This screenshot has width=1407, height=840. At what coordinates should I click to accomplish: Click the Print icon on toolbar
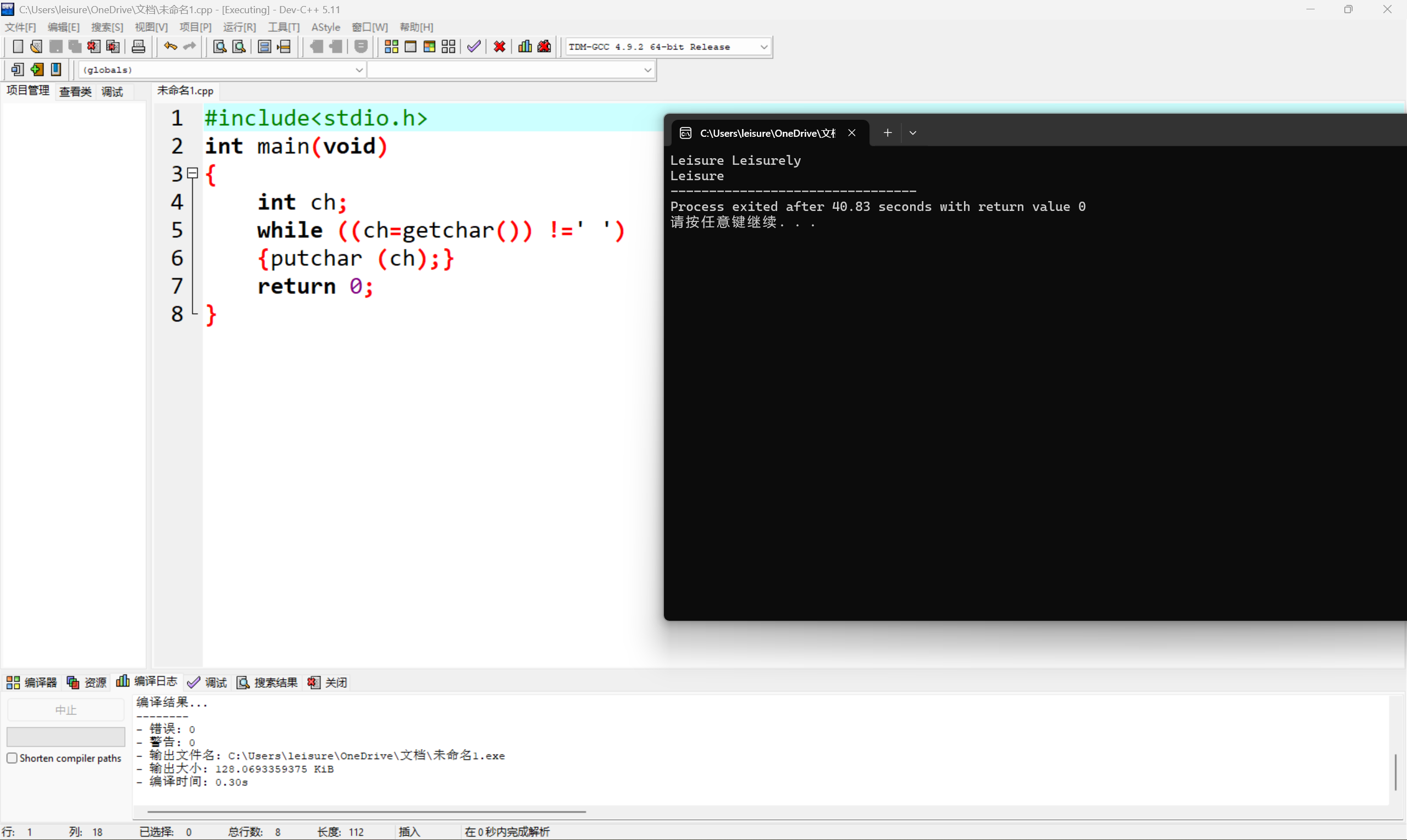coord(138,46)
